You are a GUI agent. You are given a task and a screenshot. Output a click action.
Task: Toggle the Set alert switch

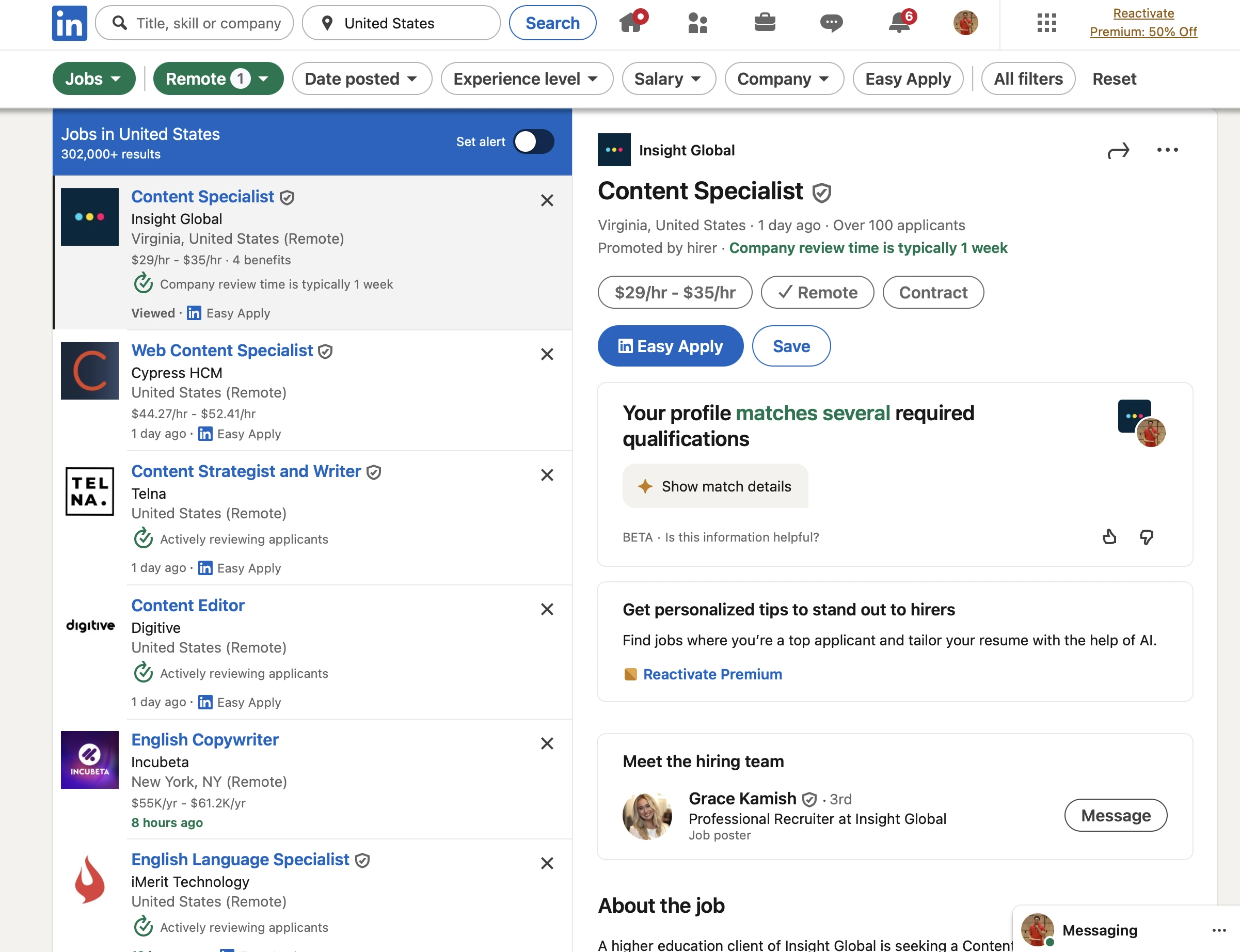click(x=534, y=141)
